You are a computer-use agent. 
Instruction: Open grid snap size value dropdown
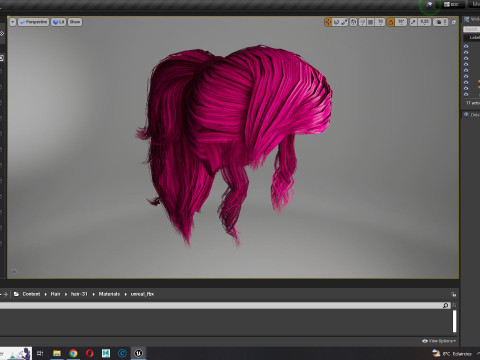point(380,22)
